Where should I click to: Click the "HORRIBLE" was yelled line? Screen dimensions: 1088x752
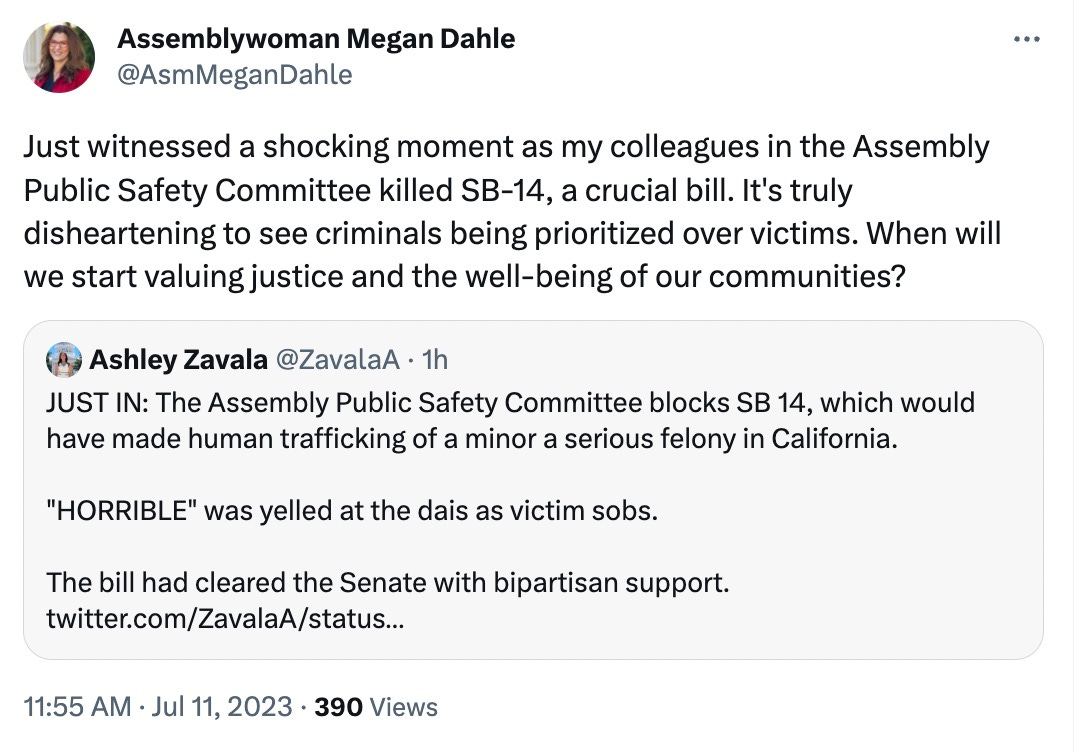click(352, 510)
